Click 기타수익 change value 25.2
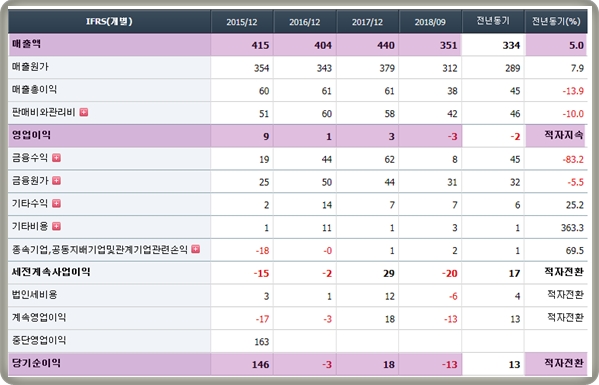This screenshot has height=385, width=599. (575, 205)
